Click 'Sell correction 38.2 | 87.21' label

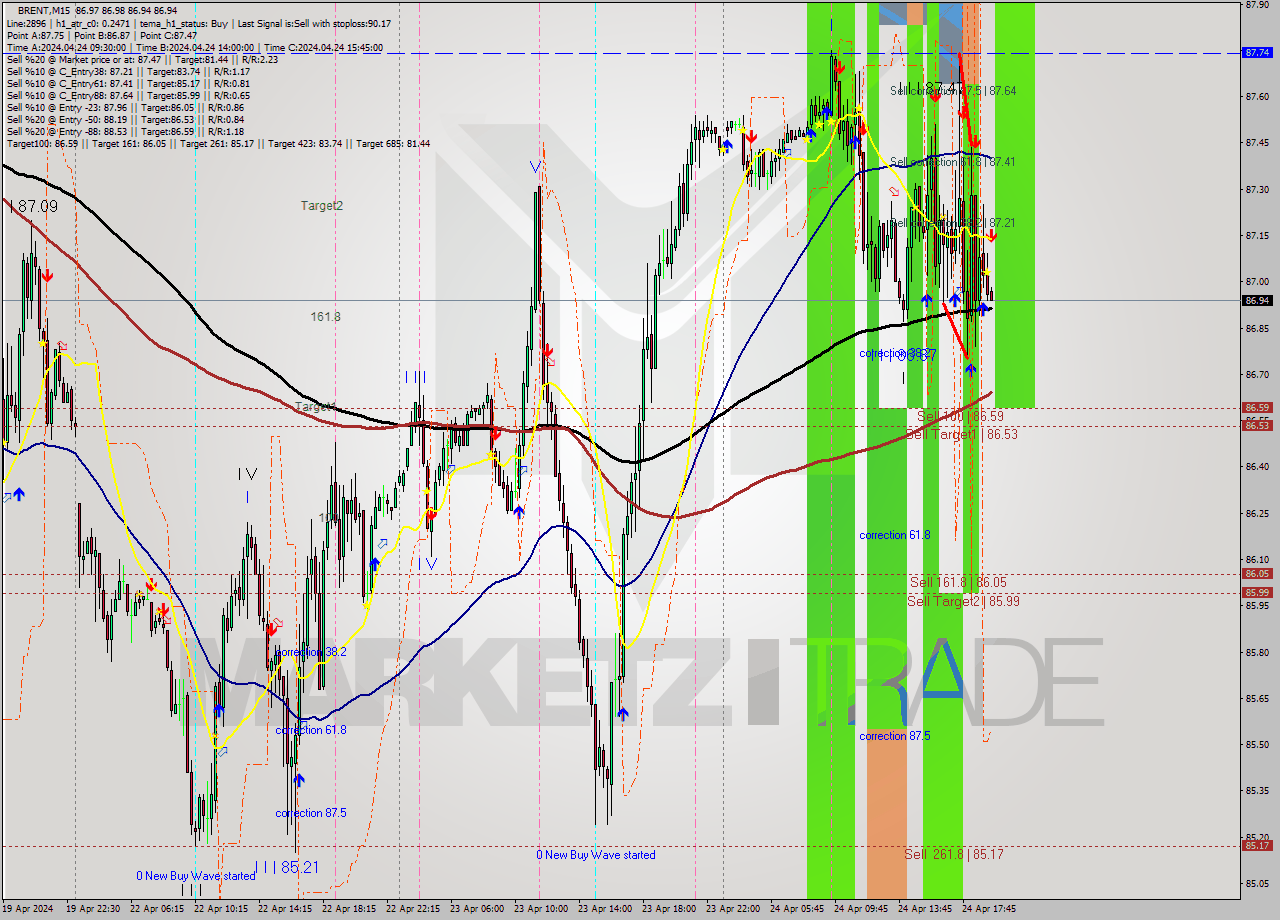(x=953, y=223)
